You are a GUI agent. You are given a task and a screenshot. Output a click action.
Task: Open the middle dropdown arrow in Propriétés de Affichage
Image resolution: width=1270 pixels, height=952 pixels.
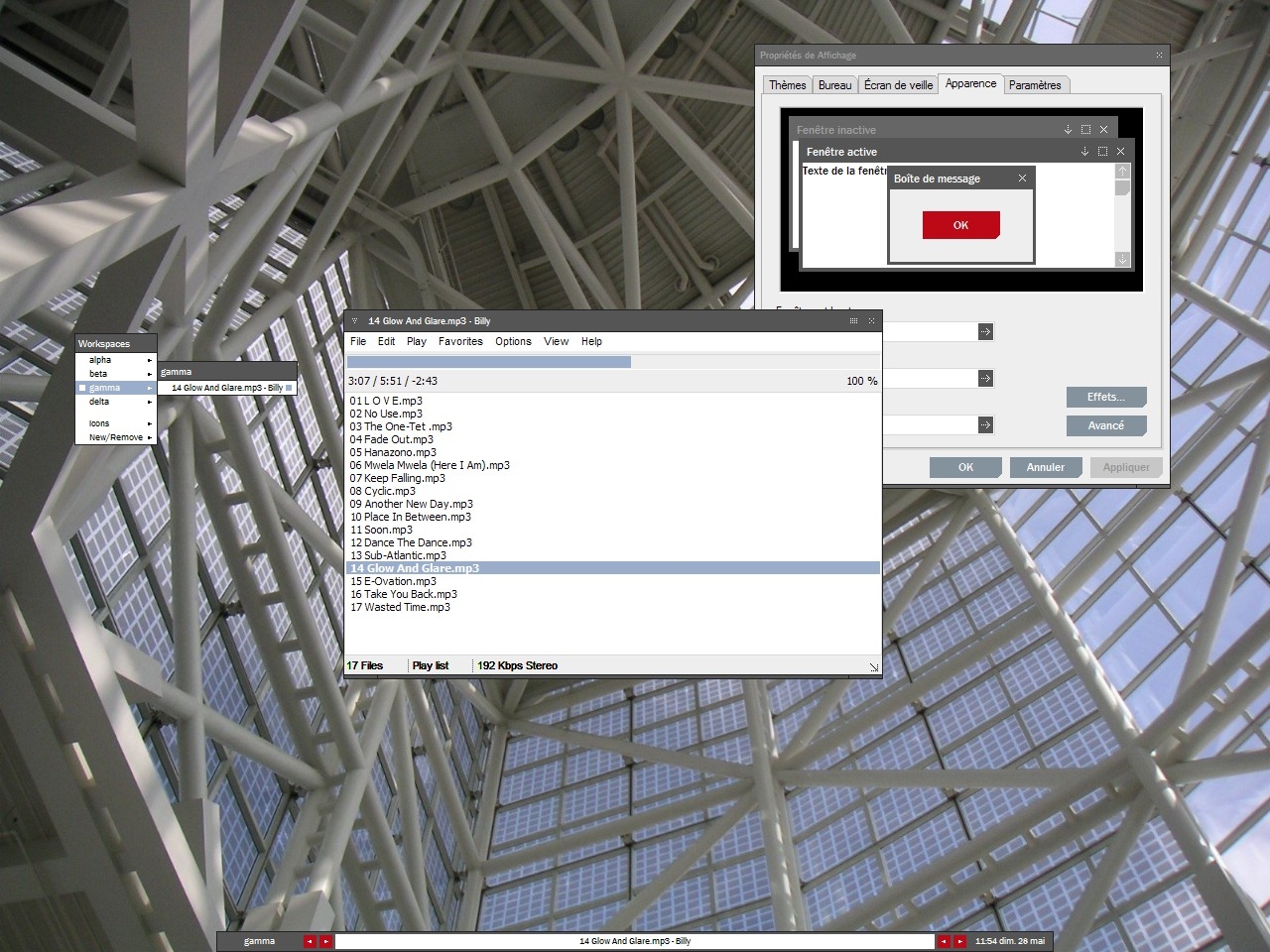(985, 378)
